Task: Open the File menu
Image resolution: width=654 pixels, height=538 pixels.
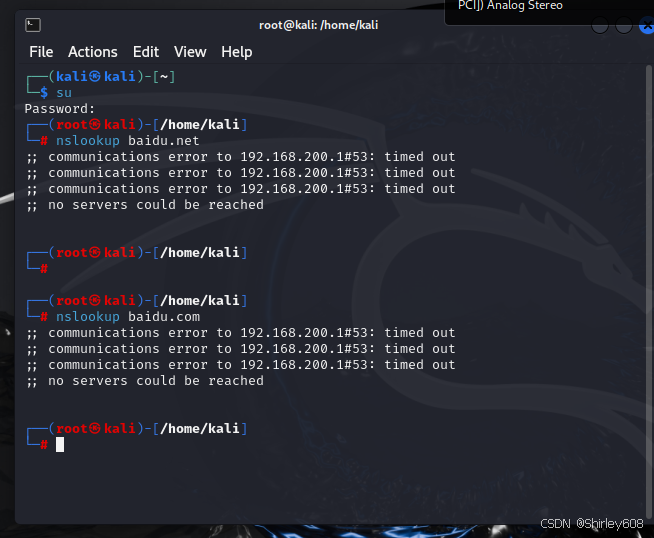Action: pos(41,52)
